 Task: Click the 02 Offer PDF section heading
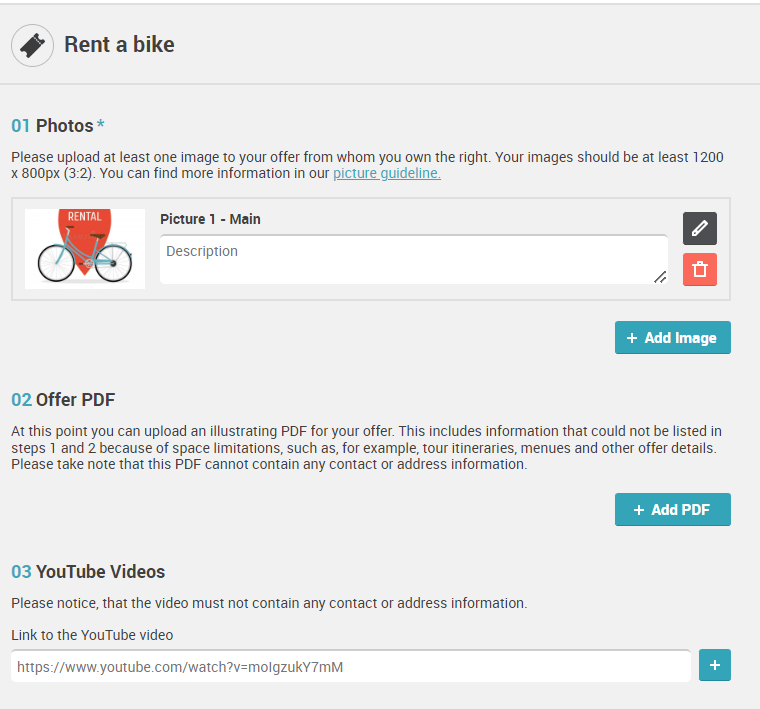63,400
